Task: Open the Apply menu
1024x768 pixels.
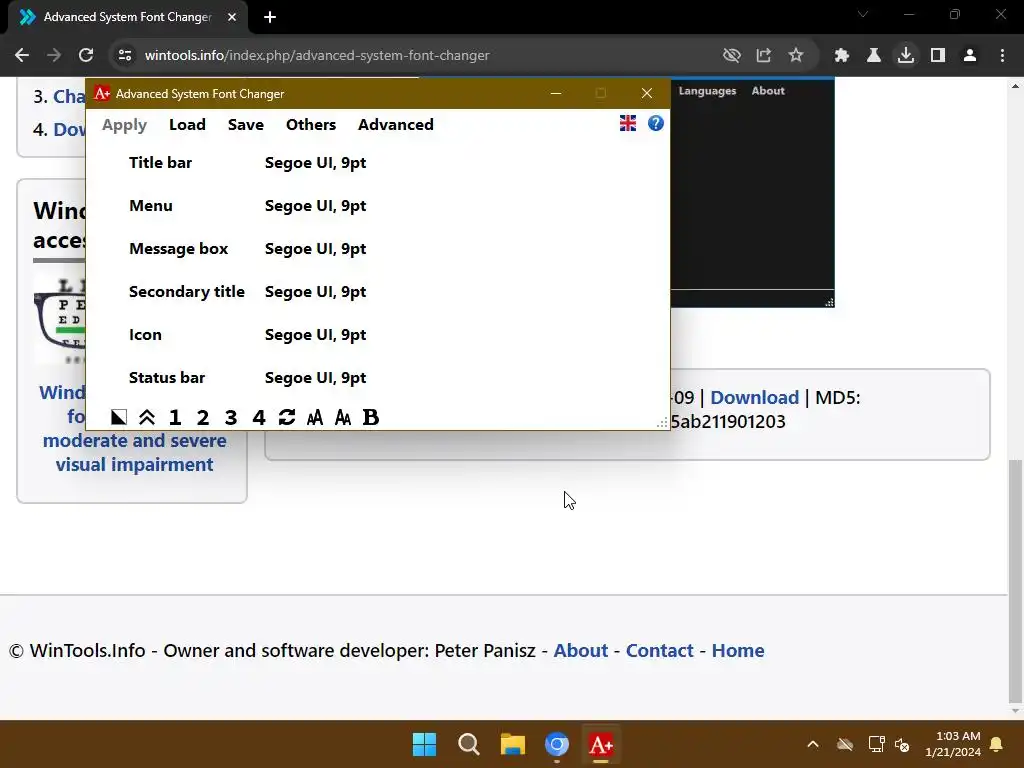Action: pos(124,125)
